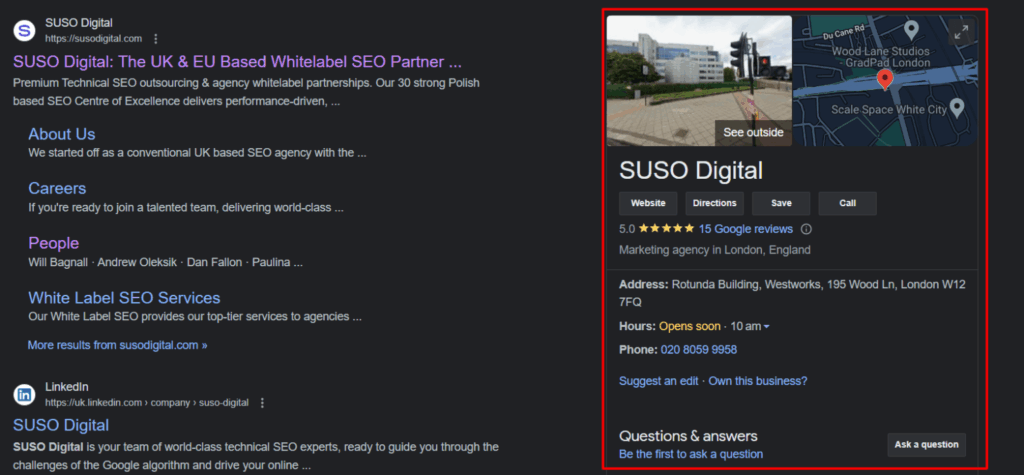Click Be the first to ask a question
The height and width of the screenshot is (475, 1024).
(x=691, y=454)
